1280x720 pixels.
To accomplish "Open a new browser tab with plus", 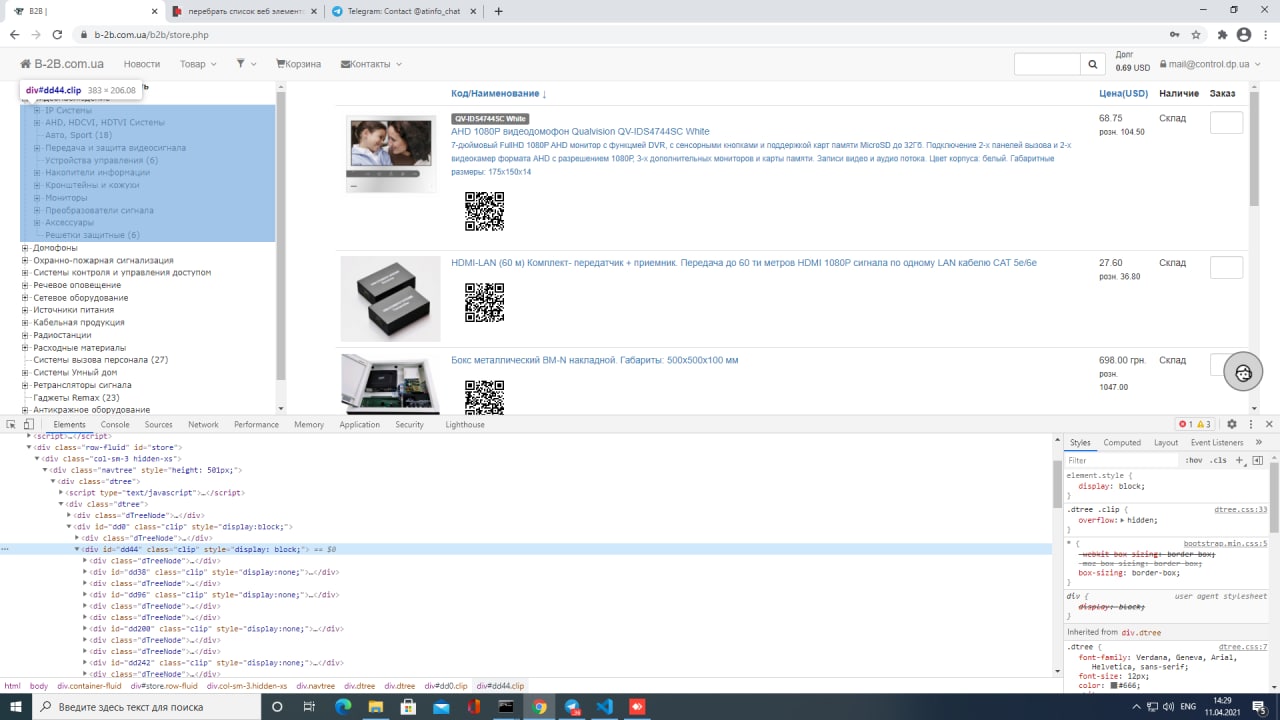I will 499,11.
